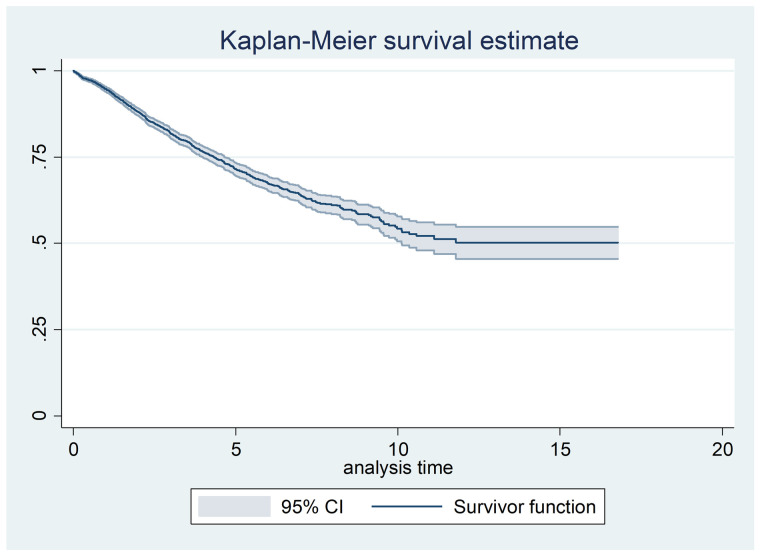Click the 95% CI legend swatch
The height and width of the screenshot is (556, 760).
tap(234, 507)
